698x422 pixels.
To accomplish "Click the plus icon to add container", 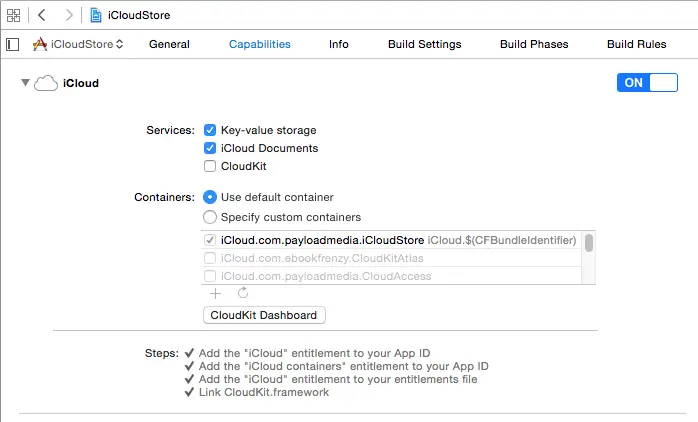I will pyautogui.click(x=214, y=293).
